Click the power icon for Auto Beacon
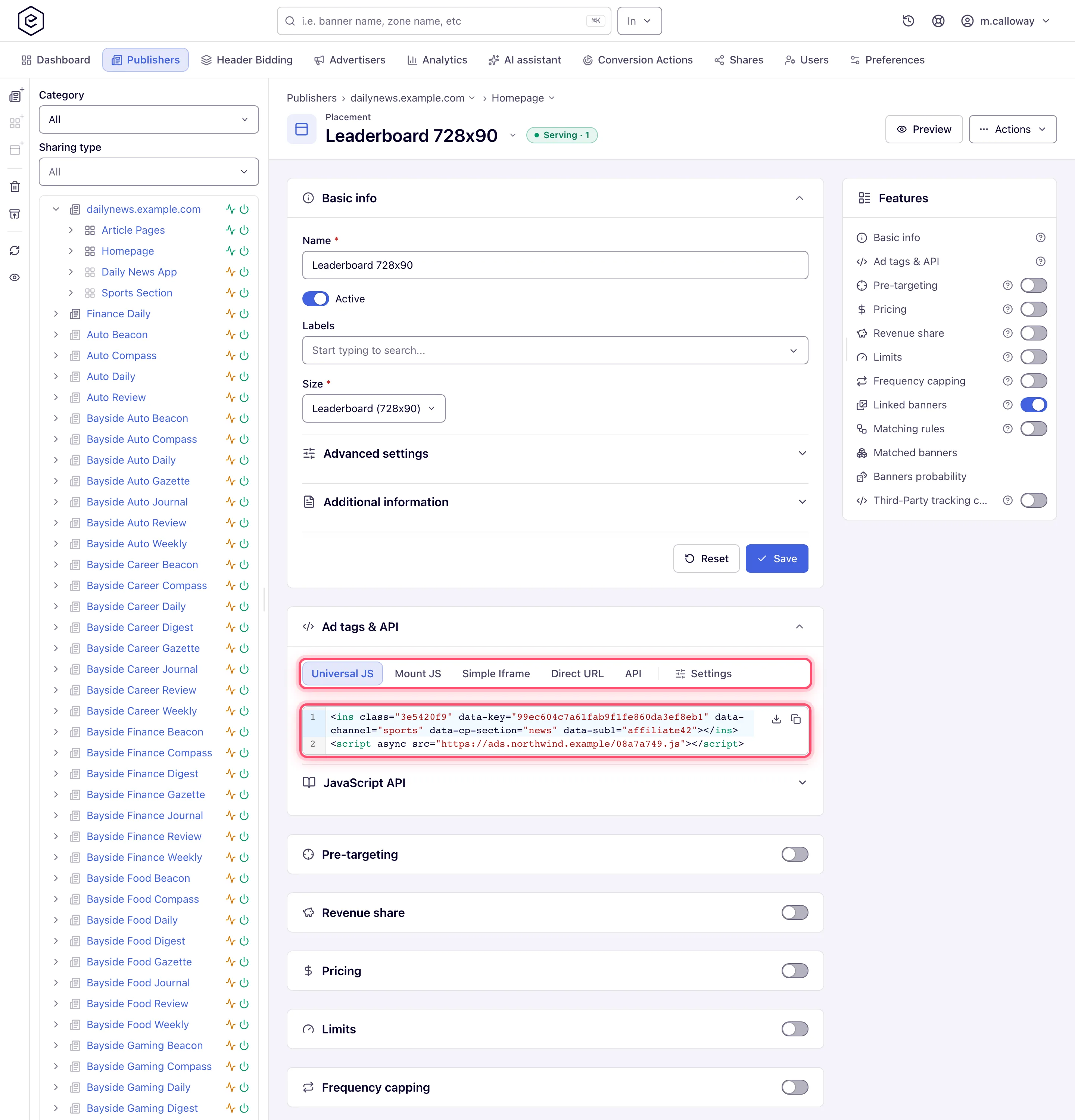1075x1120 pixels. pyautogui.click(x=244, y=335)
